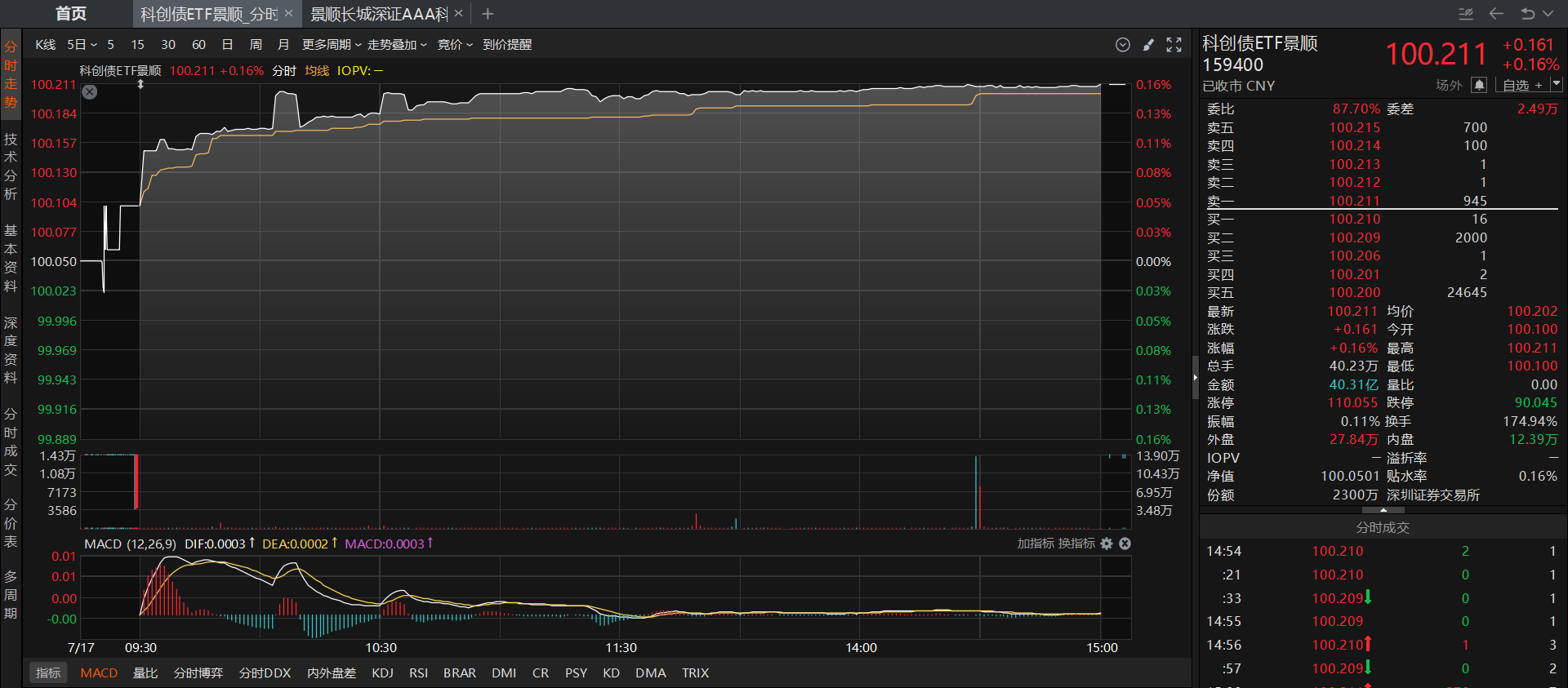Open 分时走势 sidebar section

[x=11, y=74]
